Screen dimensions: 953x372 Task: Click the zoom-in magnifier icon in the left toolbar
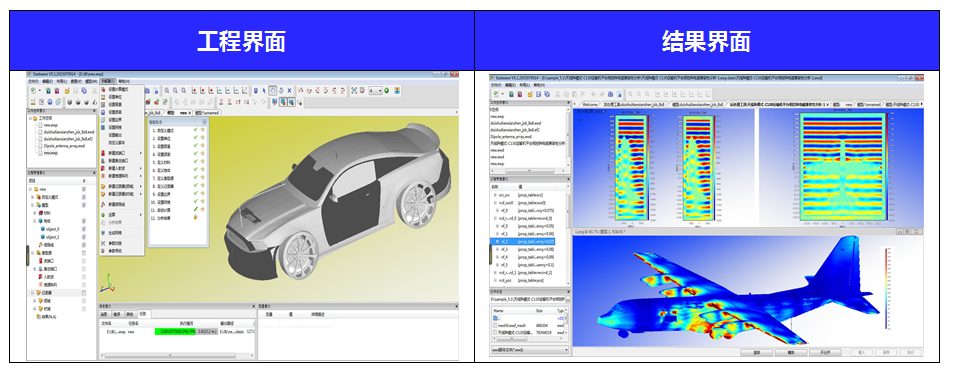pos(167,90)
